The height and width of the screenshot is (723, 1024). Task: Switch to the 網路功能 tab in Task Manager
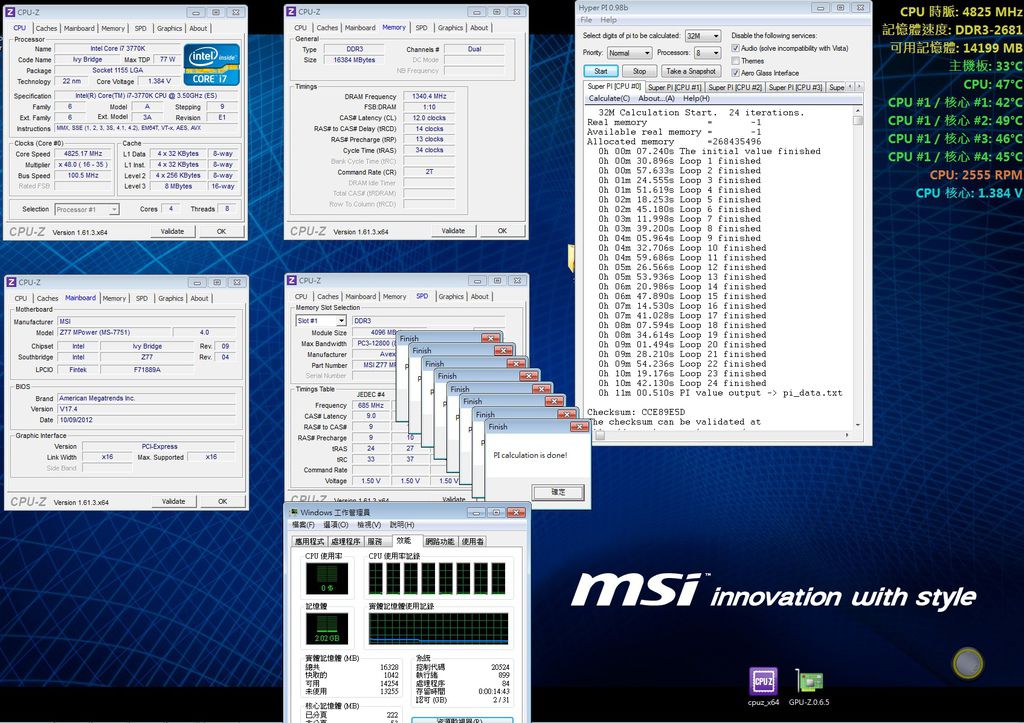tap(440, 541)
